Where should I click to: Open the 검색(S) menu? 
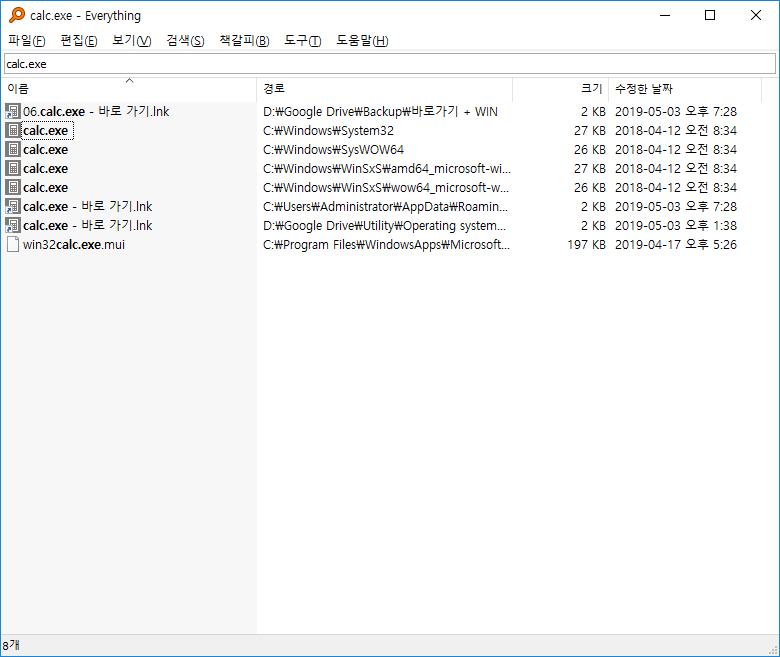(185, 41)
